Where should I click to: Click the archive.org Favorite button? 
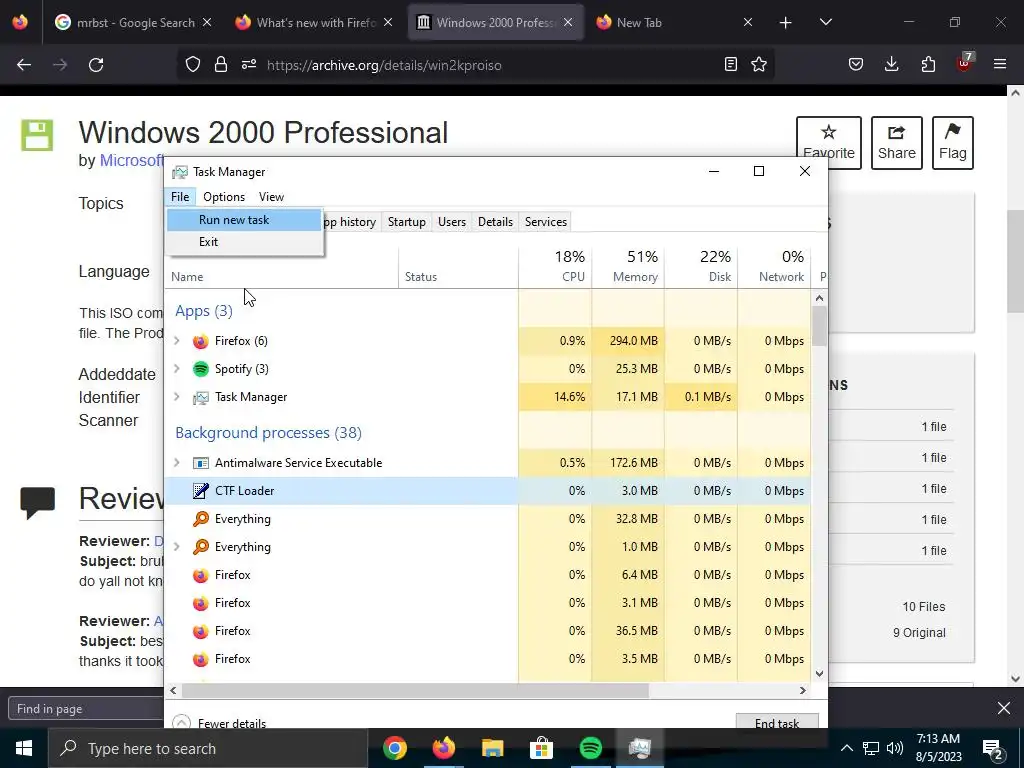point(829,142)
